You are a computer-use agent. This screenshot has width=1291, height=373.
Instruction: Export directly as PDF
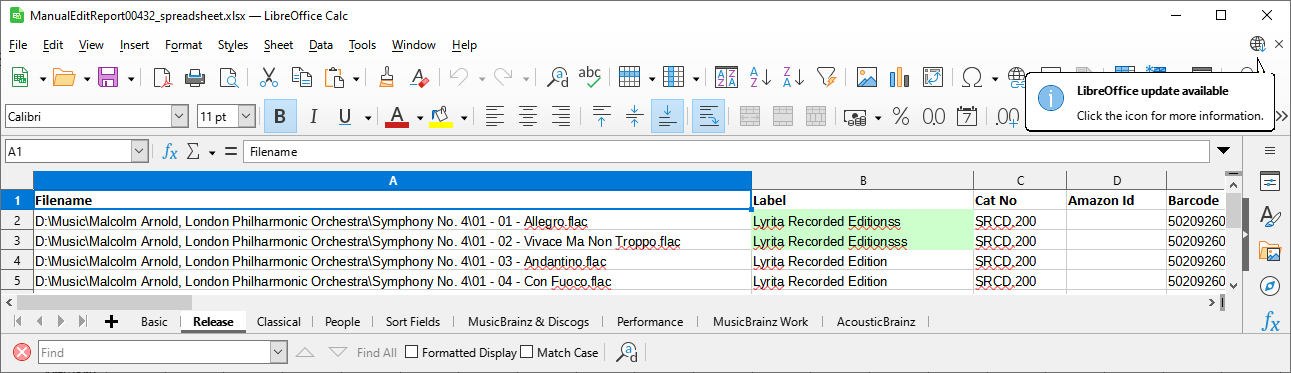pyautogui.click(x=162, y=77)
